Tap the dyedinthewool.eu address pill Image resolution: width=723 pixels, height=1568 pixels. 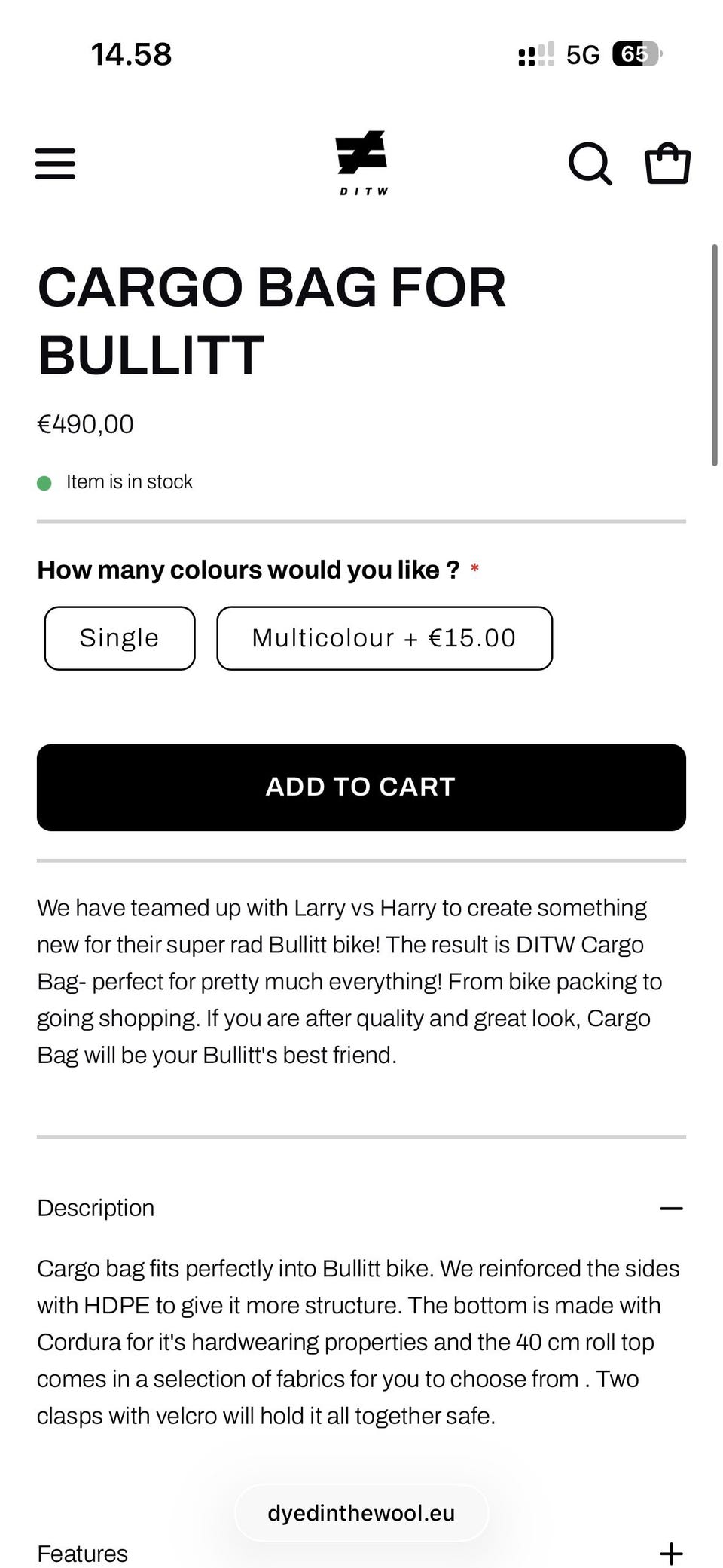pyautogui.click(x=361, y=1513)
